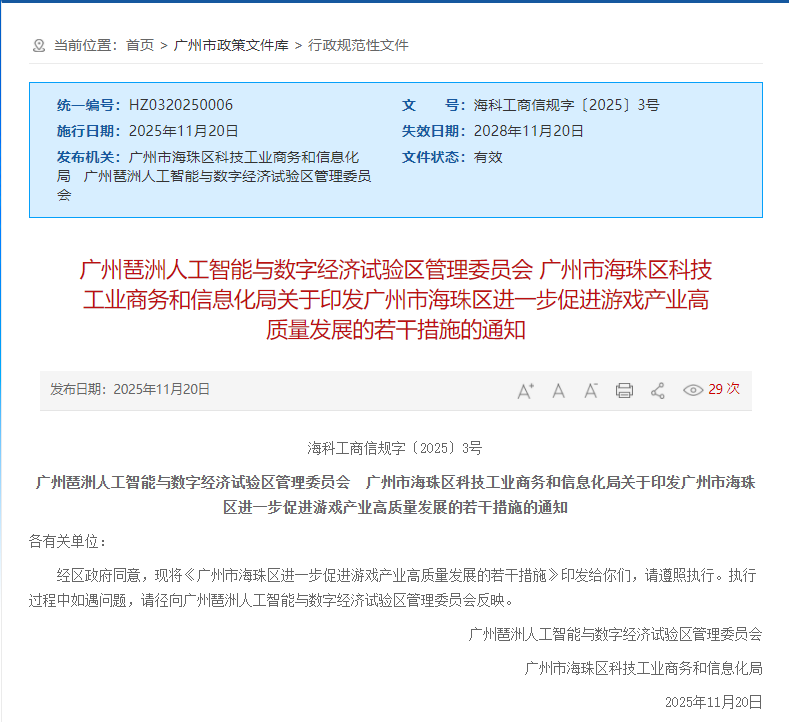Click the bold notice title in body
This screenshot has width=789, height=722.
coord(395,494)
